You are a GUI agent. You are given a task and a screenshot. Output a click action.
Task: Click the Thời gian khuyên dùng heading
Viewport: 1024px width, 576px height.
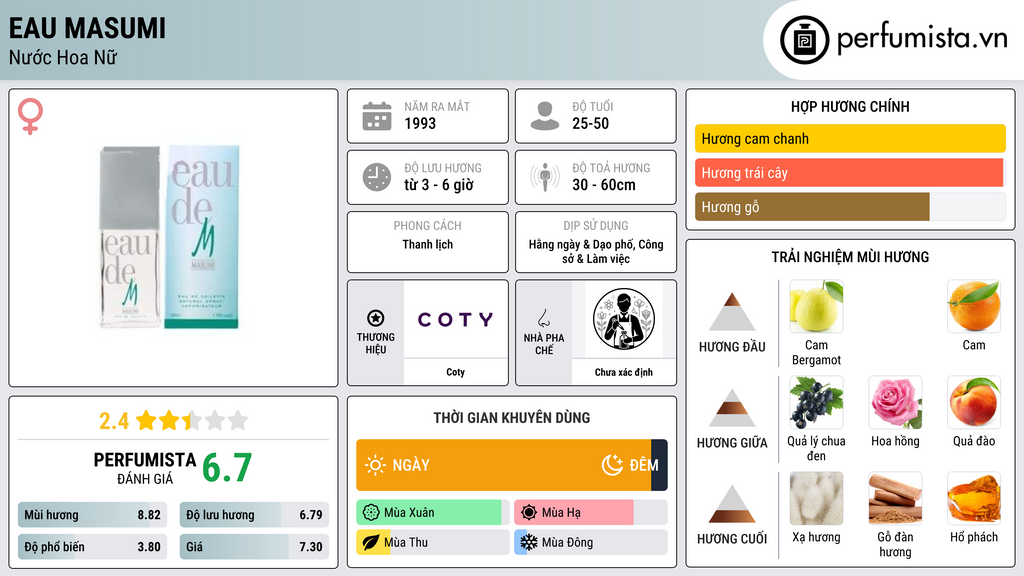point(512,418)
